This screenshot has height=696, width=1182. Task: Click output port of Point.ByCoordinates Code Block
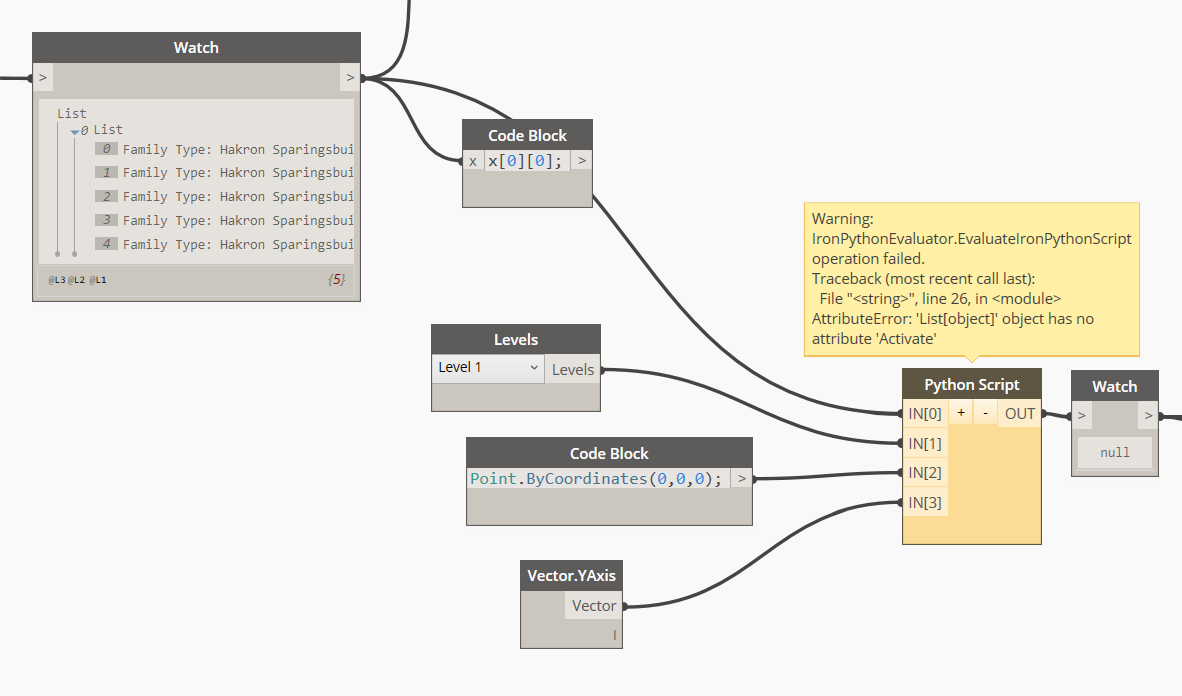(x=742, y=478)
